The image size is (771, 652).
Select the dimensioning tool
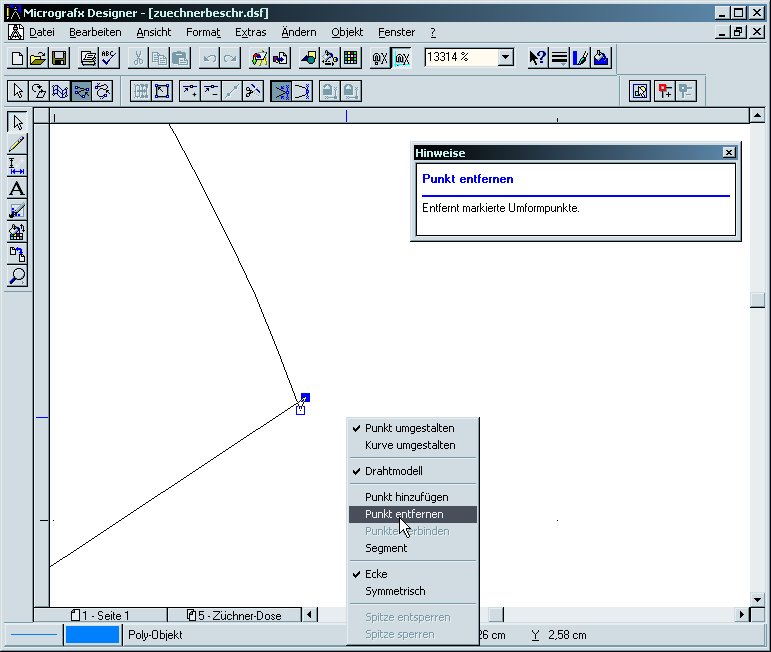coord(17,167)
